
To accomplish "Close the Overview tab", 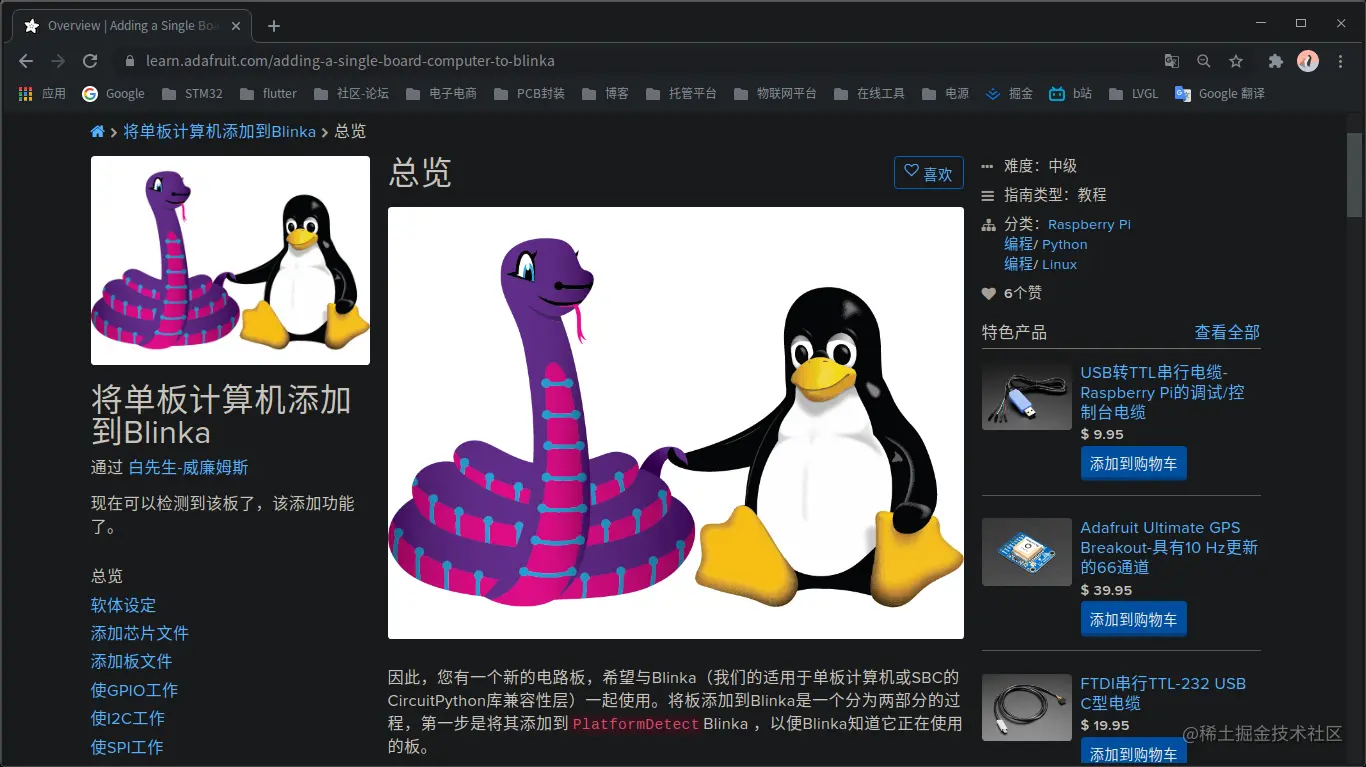I will coord(236,26).
